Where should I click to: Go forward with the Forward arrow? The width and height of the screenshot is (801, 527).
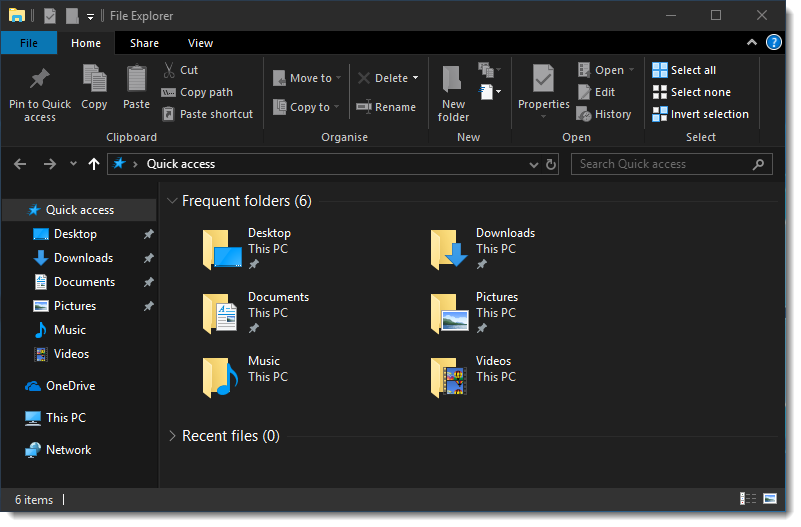coord(50,164)
